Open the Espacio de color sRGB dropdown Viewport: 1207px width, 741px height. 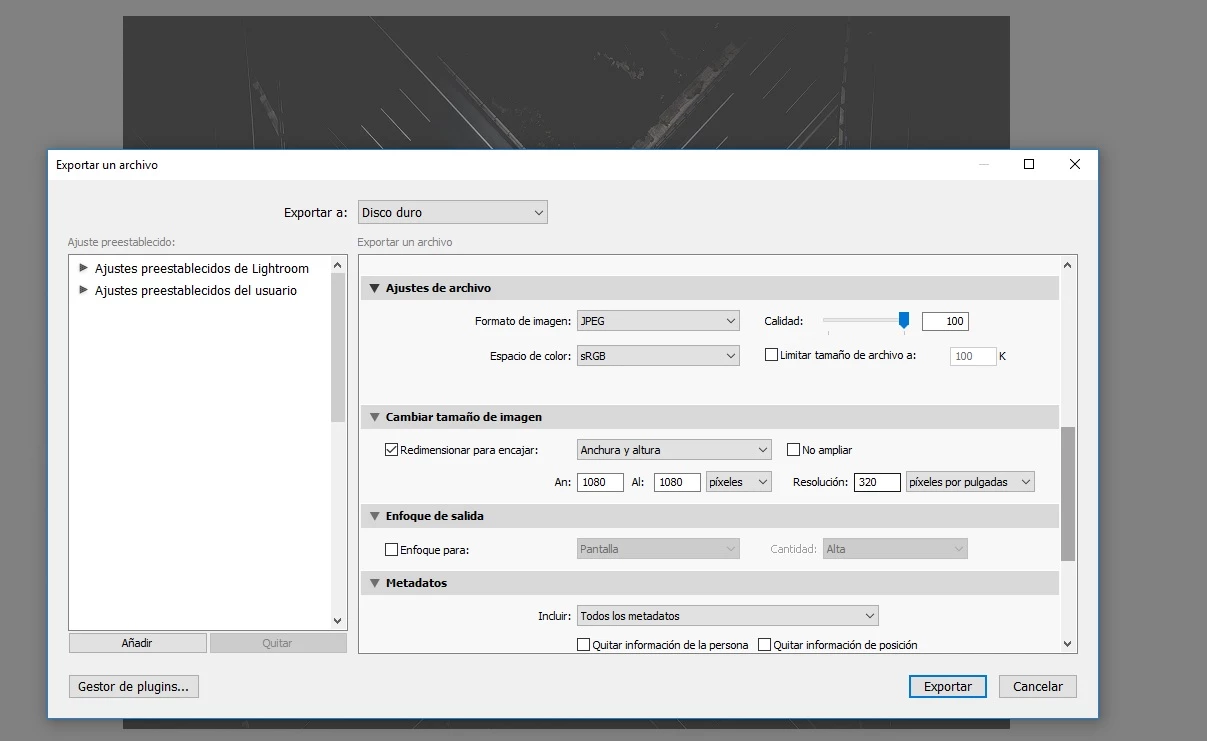point(658,355)
